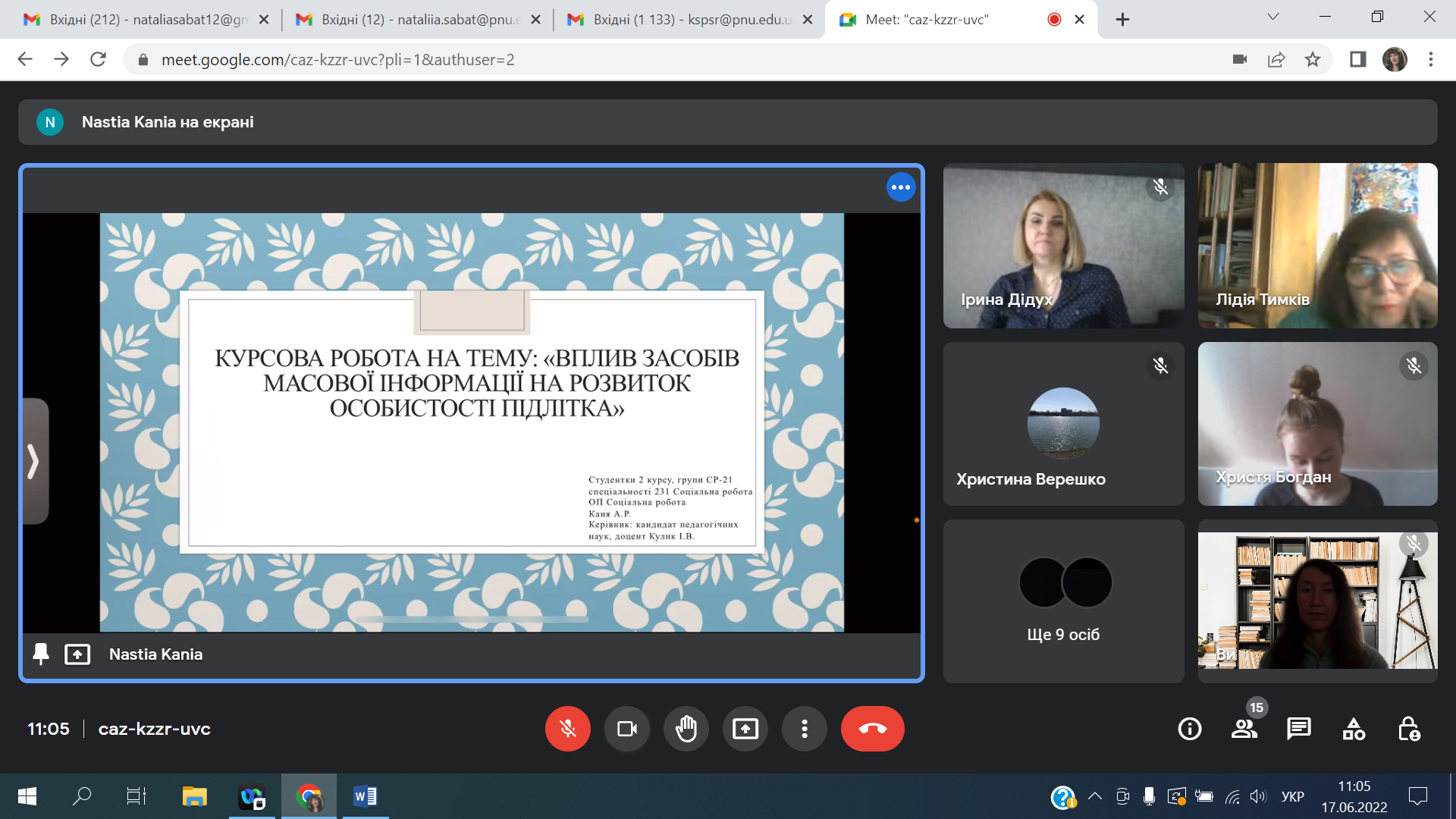The height and width of the screenshot is (819, 1456).
Task: Click the 'Ще 9 осіб' participants tile
Action: [x=1063, y=601]
